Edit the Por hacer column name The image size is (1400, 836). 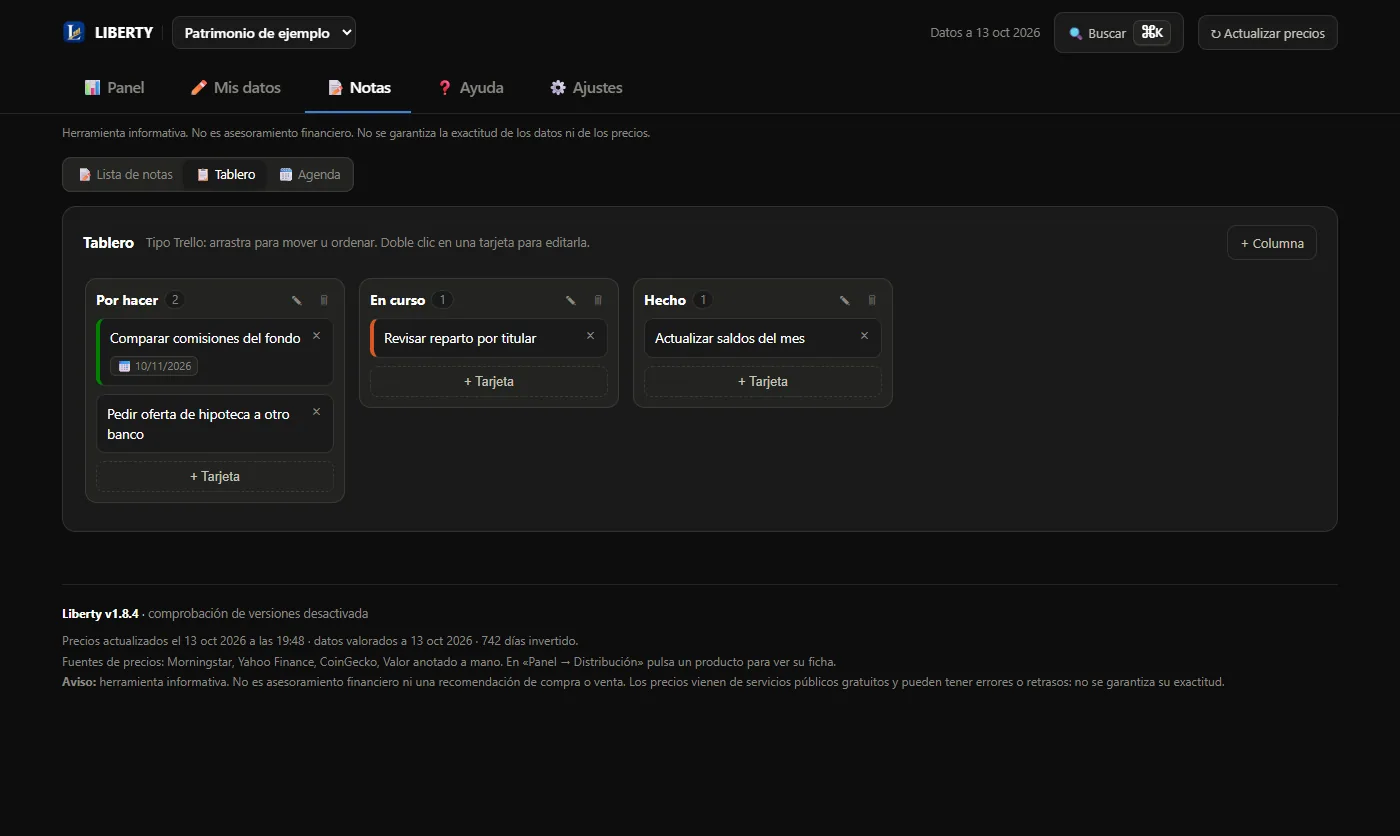point(296,300)
